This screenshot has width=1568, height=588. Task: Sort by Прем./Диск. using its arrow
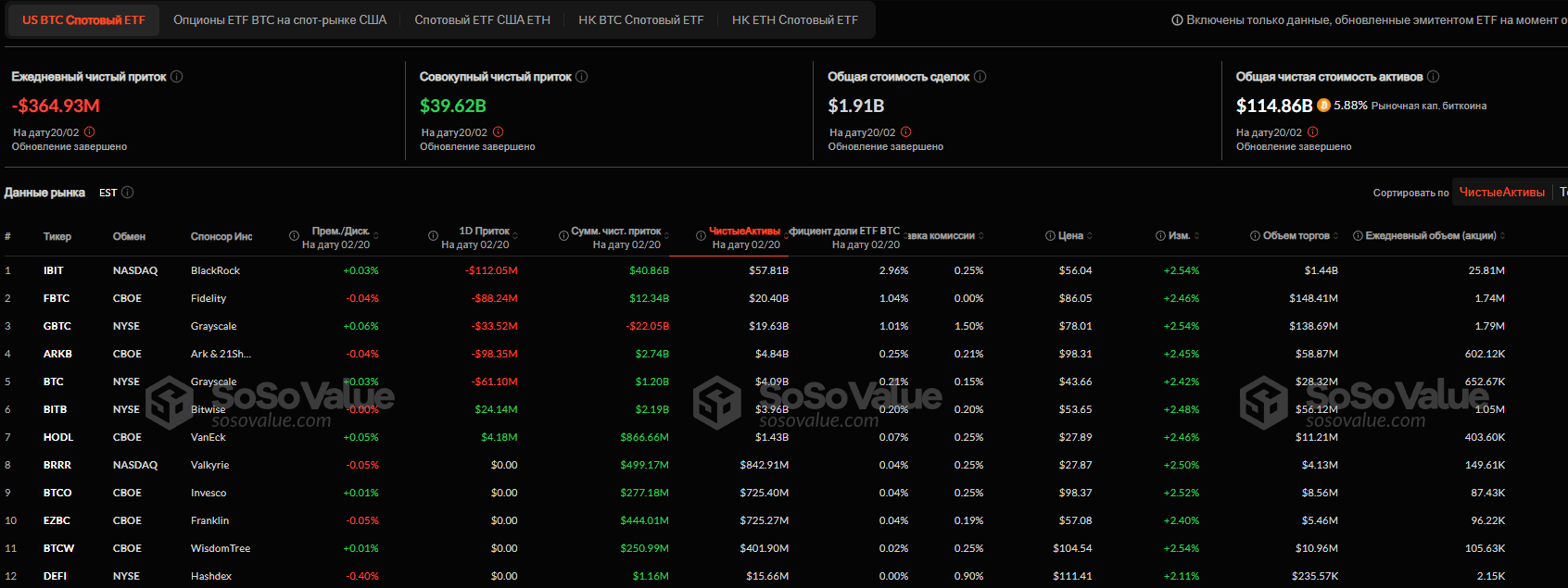point(375,236)
